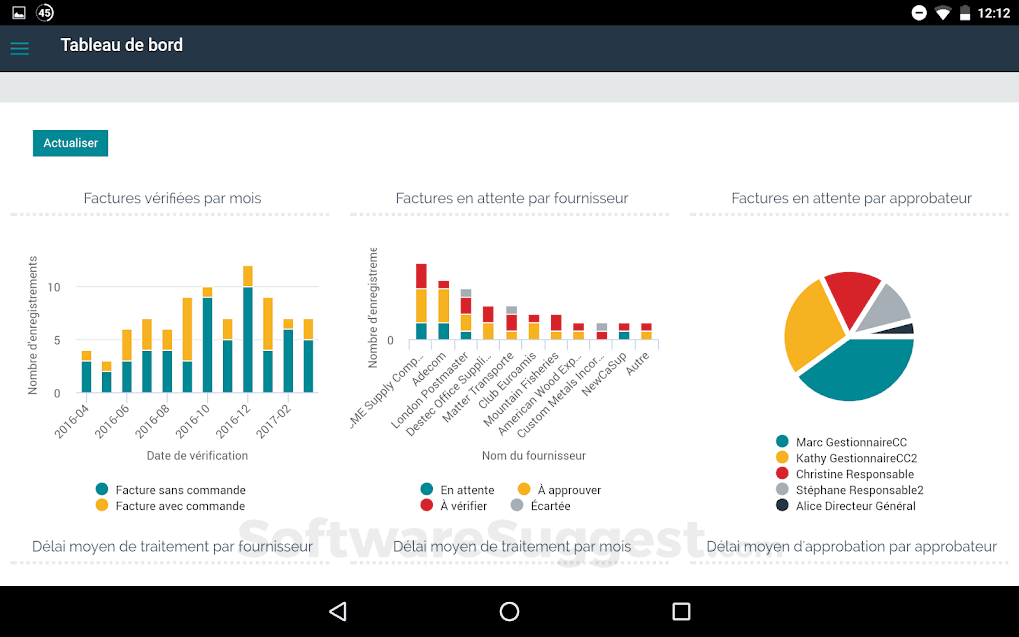Click the back navigation arrow
This screenshot has width=1019, height=637.
(x=337, y=611)
